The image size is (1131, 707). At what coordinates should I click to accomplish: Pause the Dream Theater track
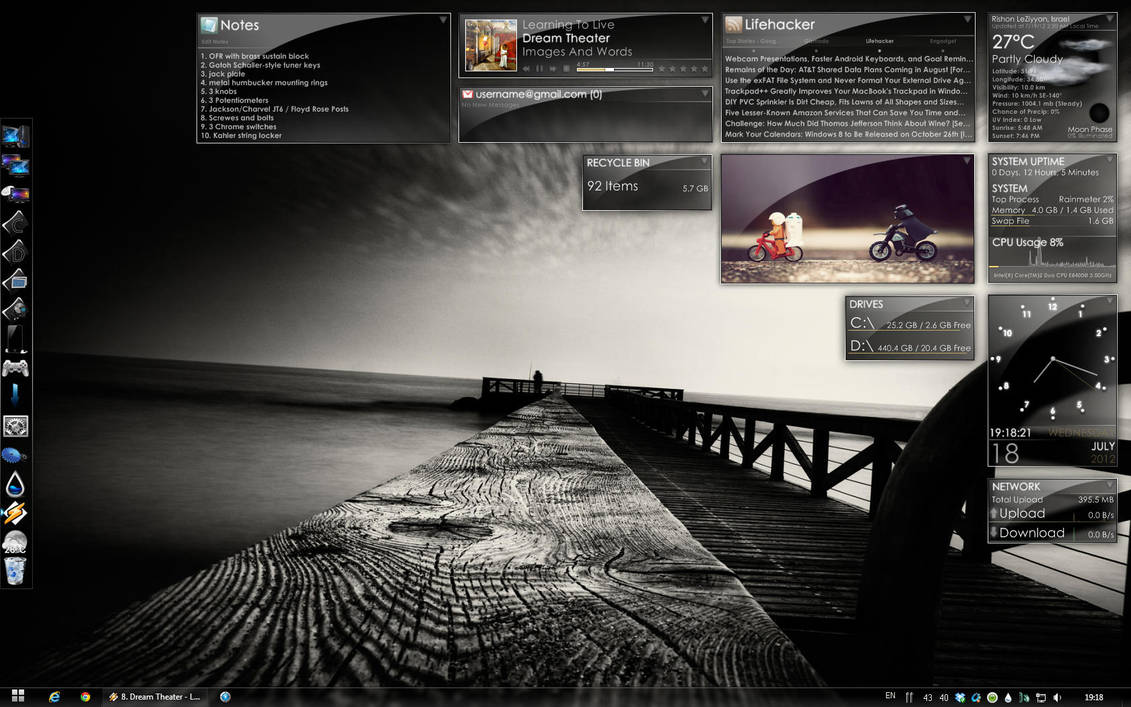point(539,69)
